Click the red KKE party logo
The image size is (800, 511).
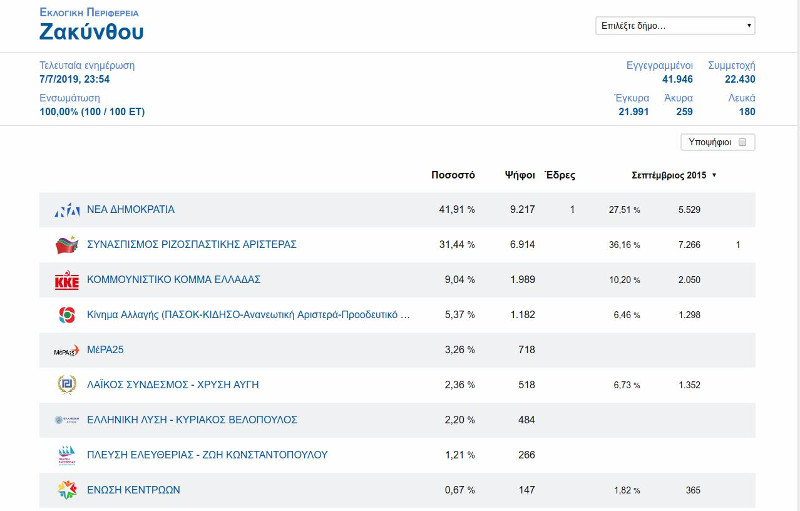click(67, 280)
